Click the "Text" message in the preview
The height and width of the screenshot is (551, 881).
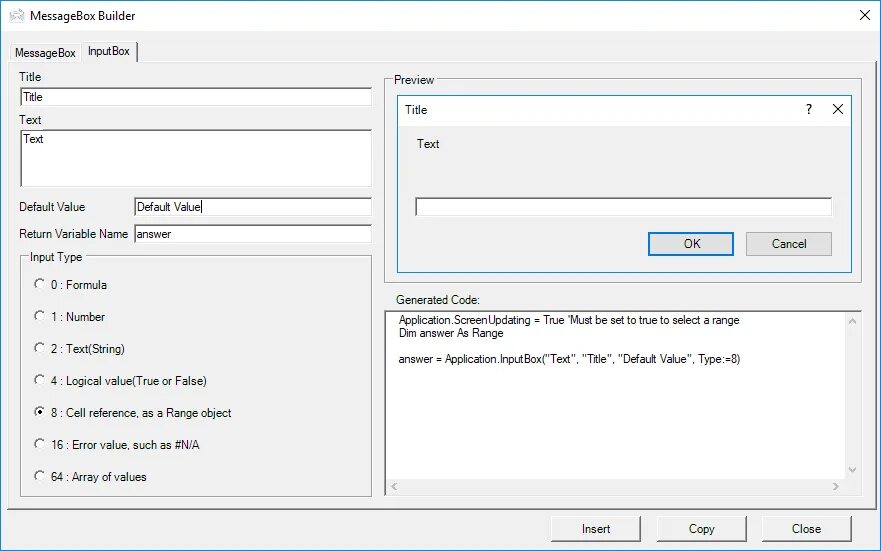coord(428,144)
